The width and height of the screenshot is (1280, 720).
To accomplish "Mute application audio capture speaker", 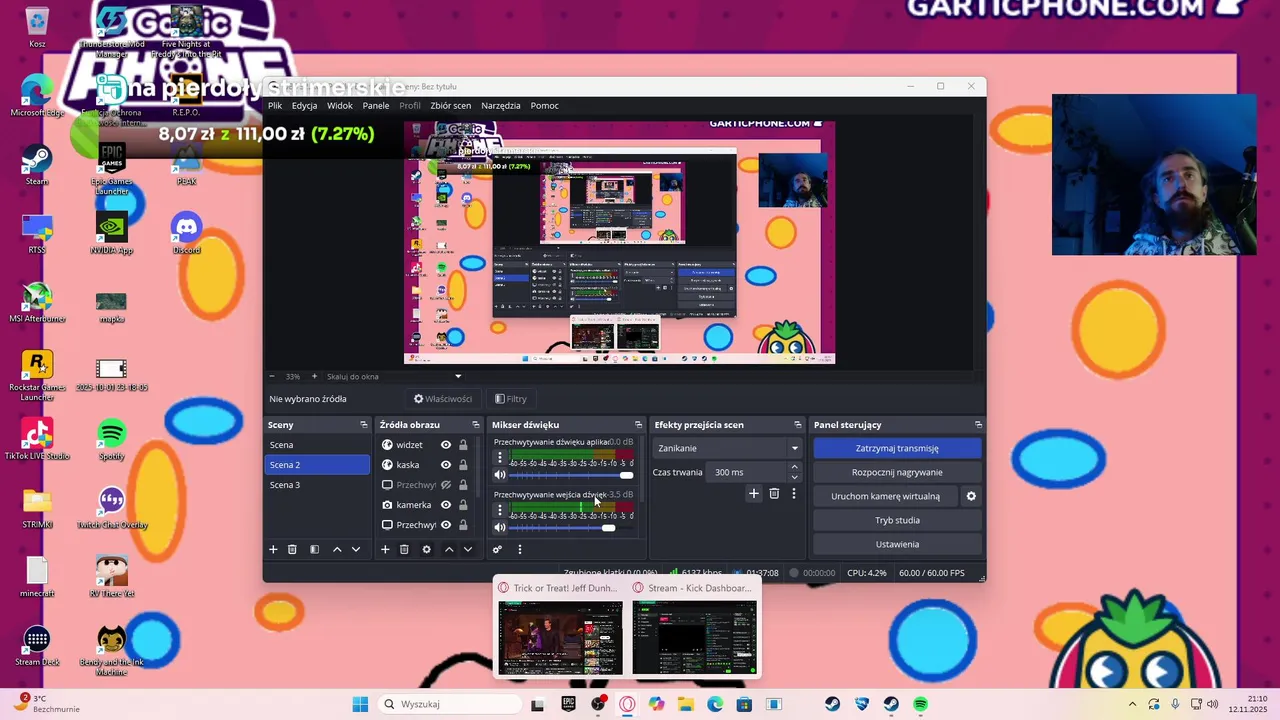I will click(500, 475).
